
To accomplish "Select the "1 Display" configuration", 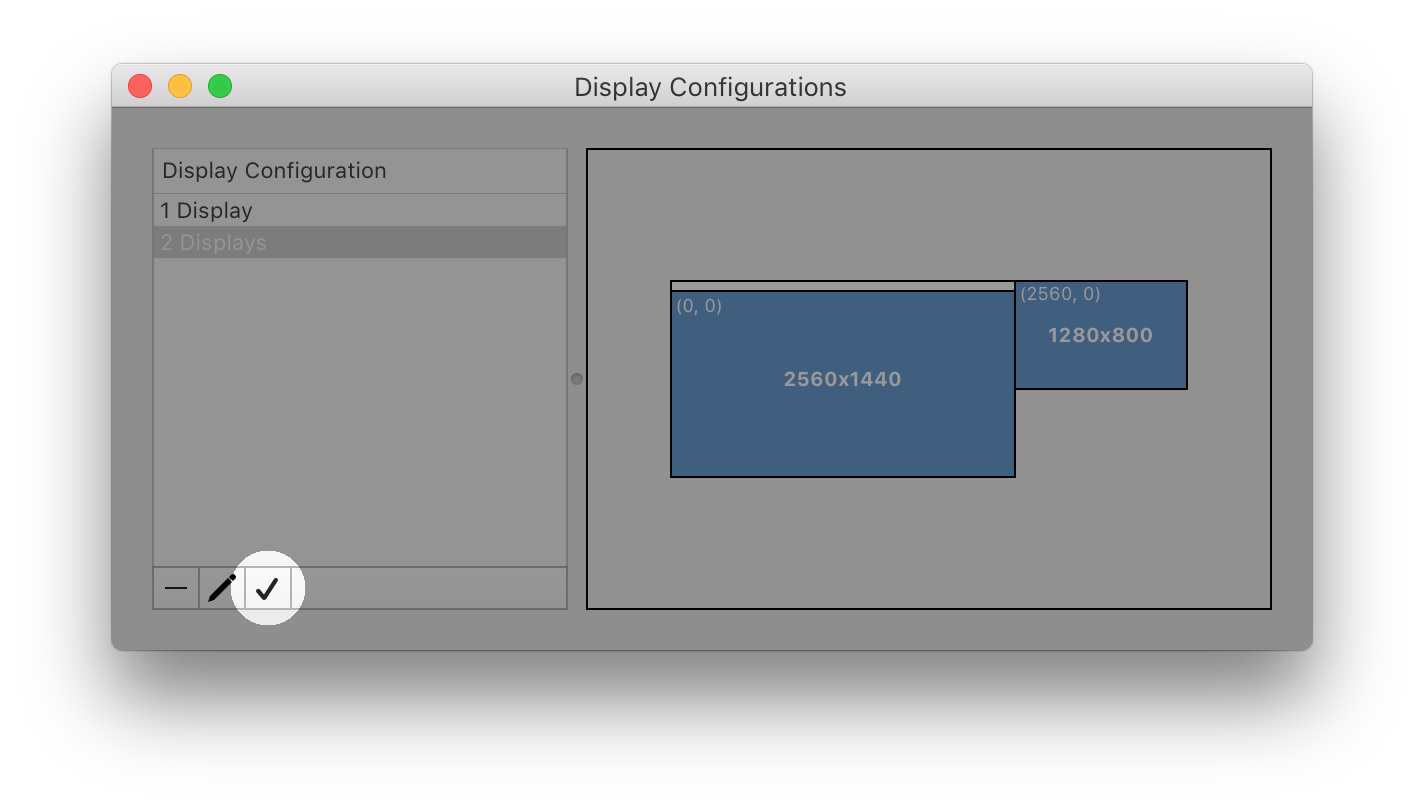I will pos(360,210).
